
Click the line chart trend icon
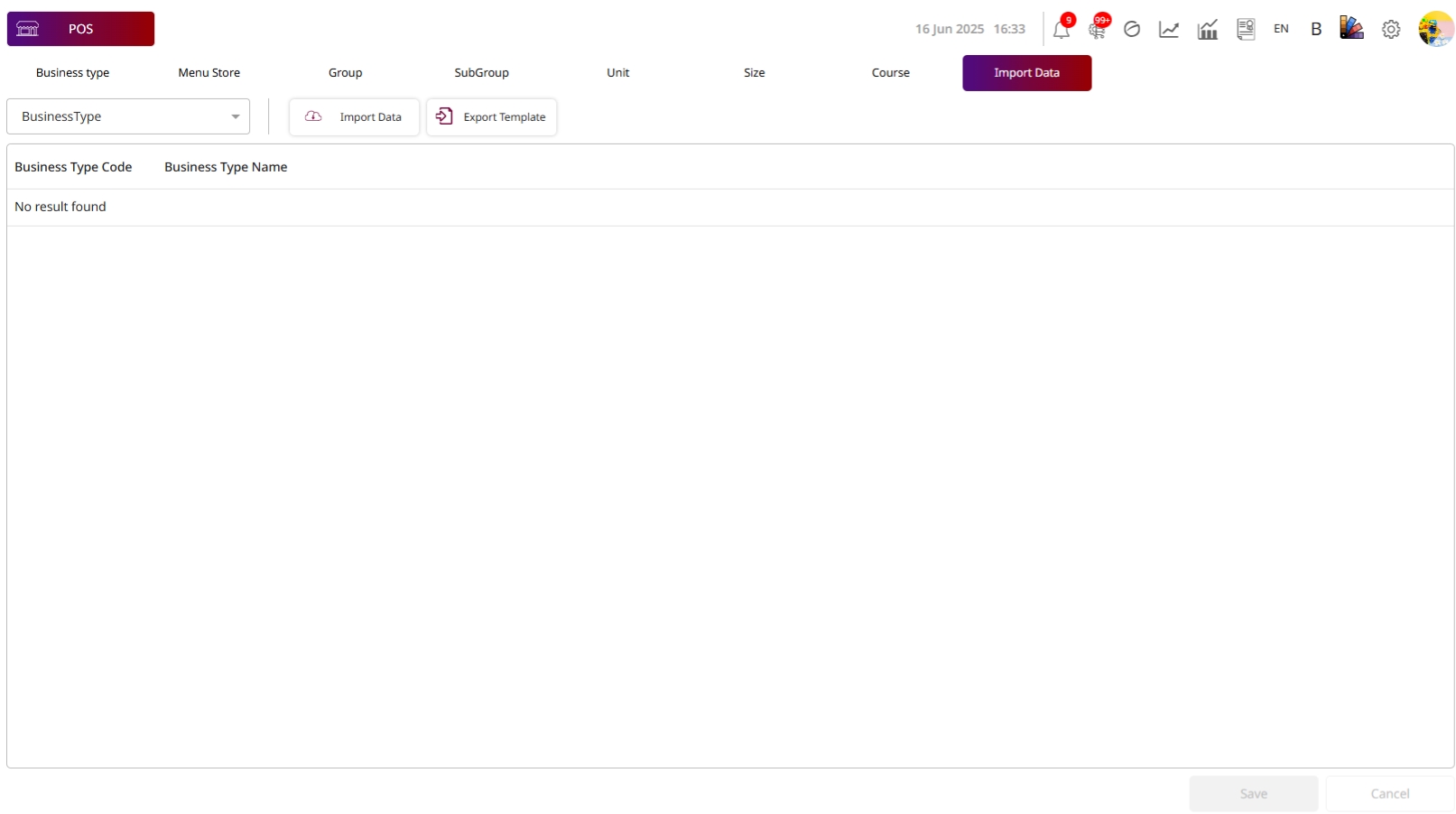(1169, 30)
